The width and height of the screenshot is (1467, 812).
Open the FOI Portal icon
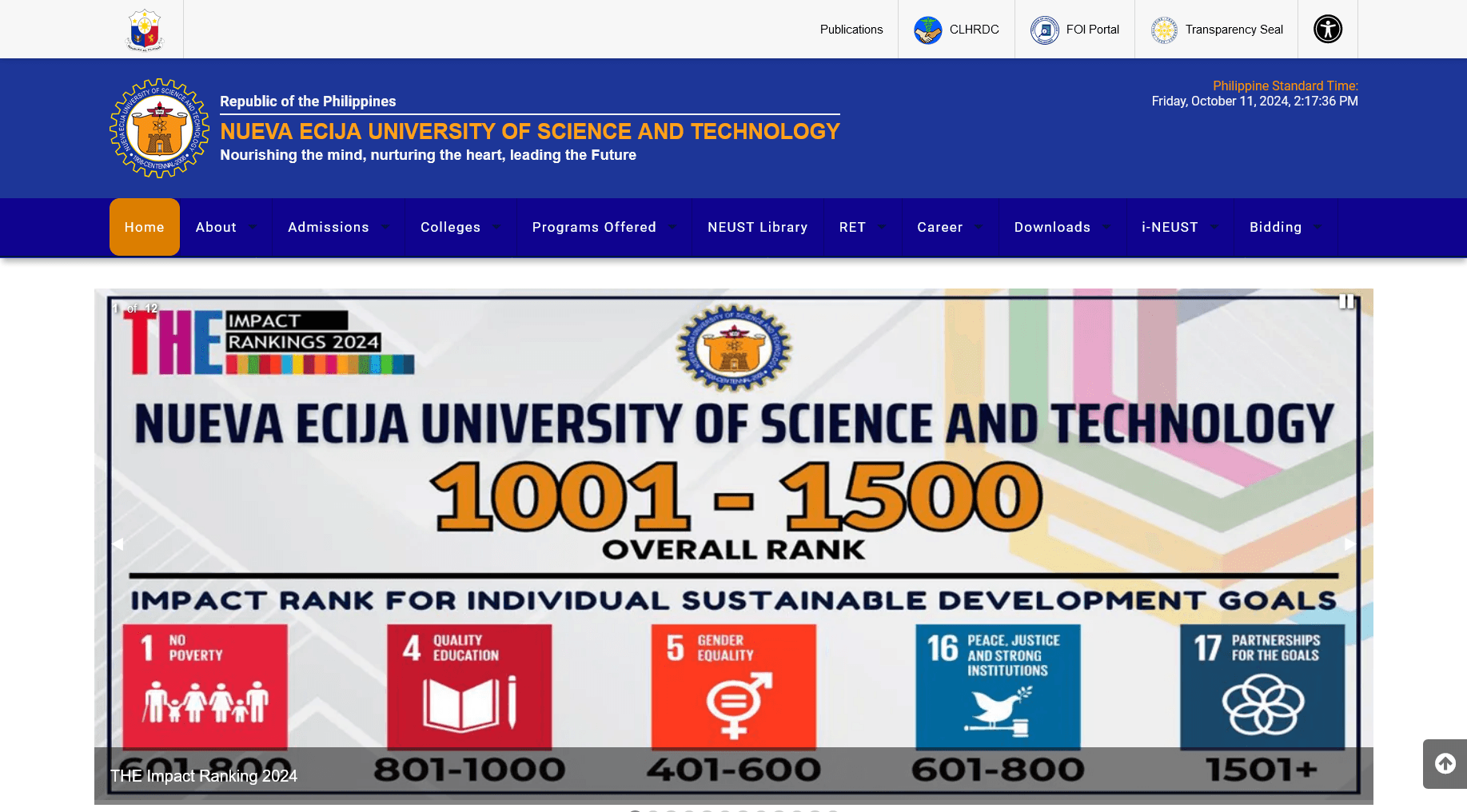click(1045, 30)
